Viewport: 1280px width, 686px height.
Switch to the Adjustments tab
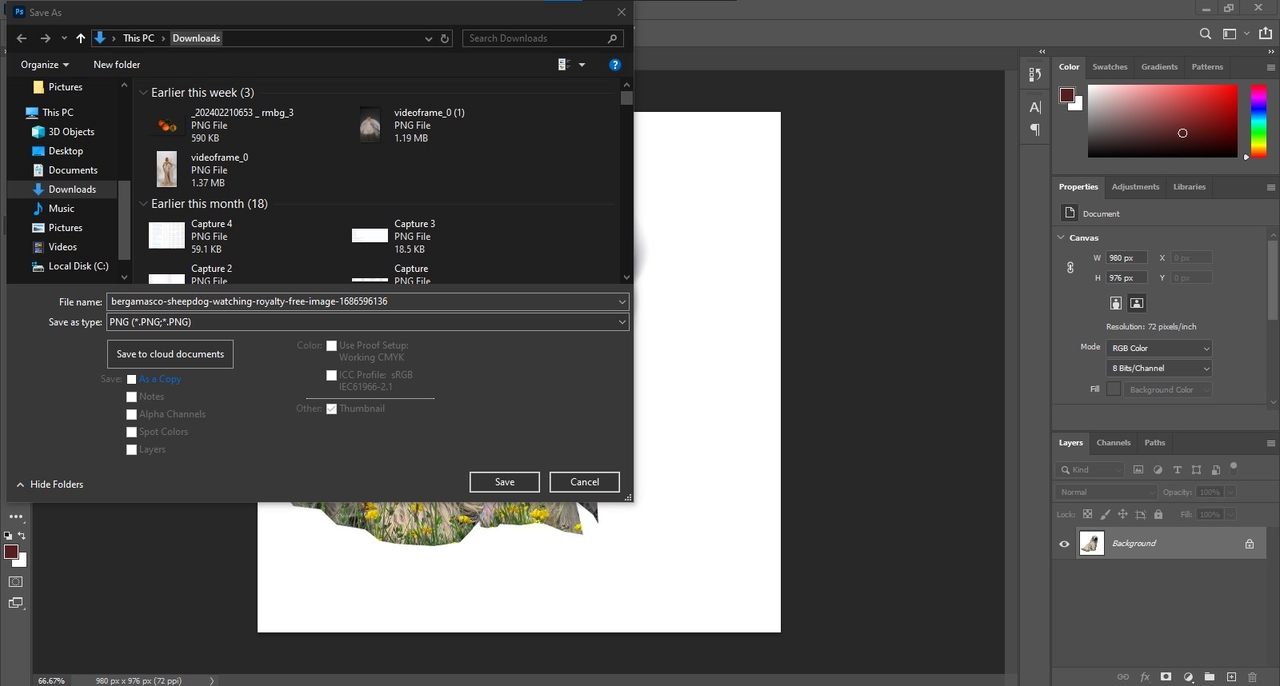tap(1136, 187)
